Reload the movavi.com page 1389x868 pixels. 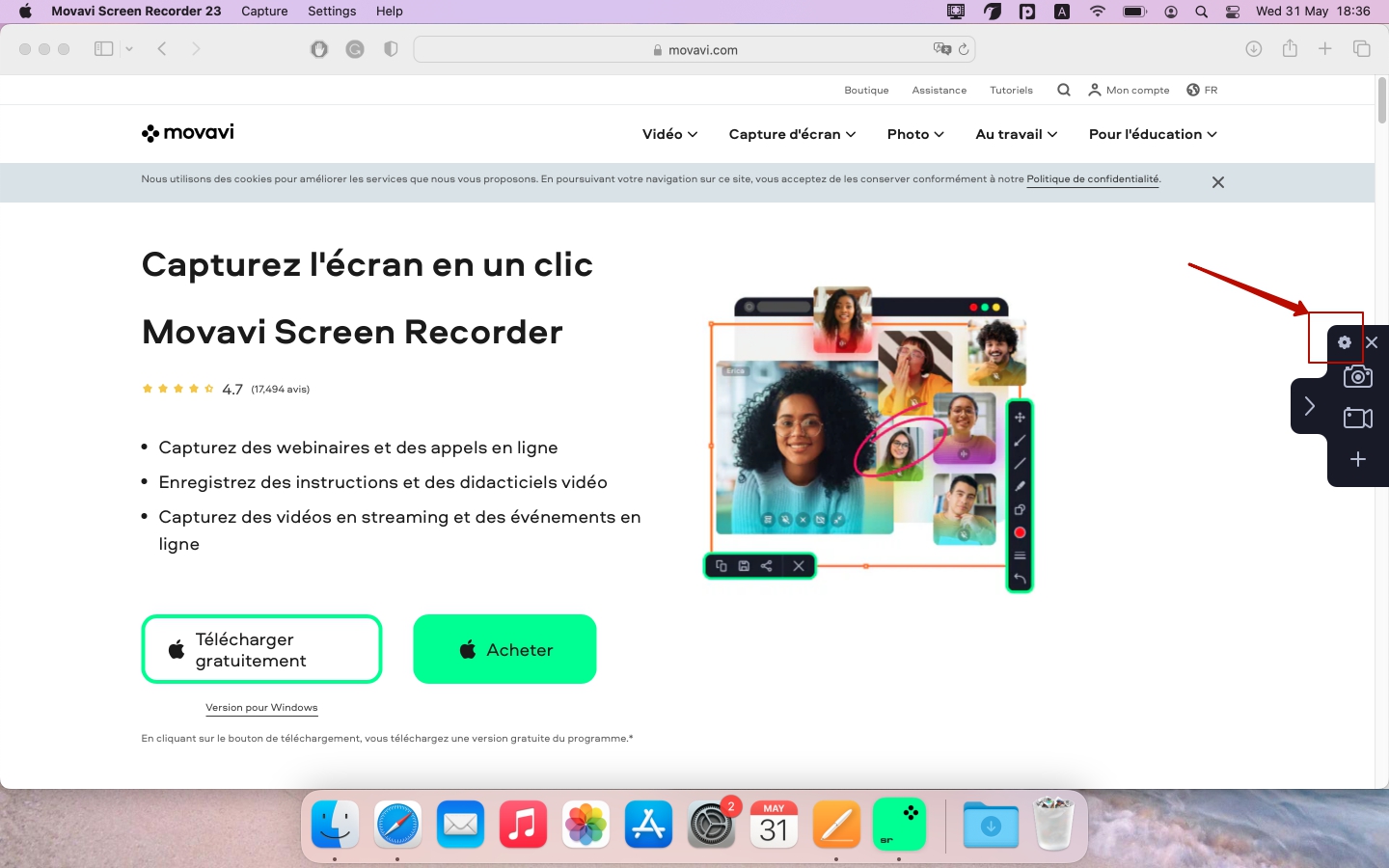click(x=963, y=49)
